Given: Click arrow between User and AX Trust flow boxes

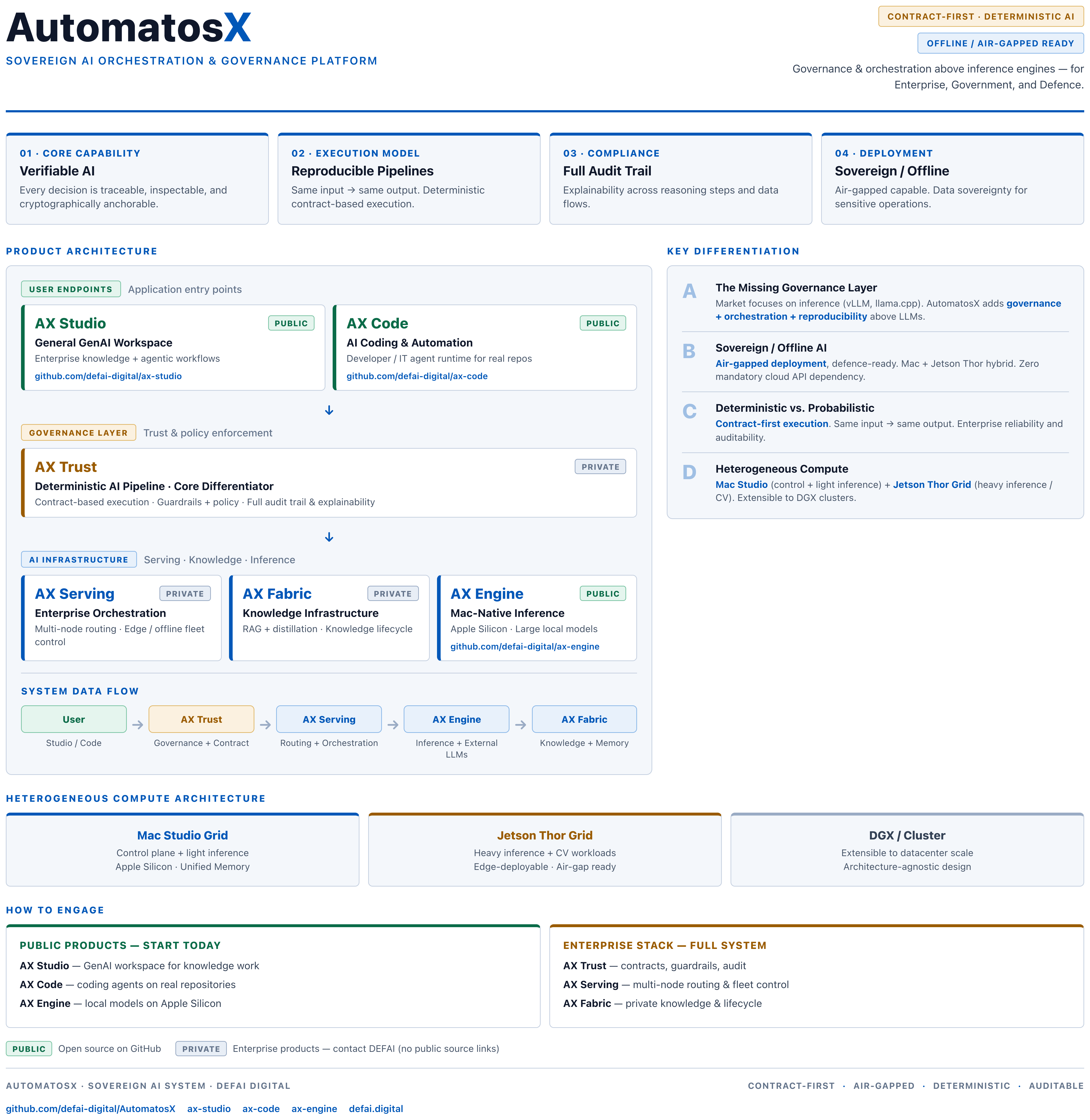Looking at the screenshot, I should 137,725.
